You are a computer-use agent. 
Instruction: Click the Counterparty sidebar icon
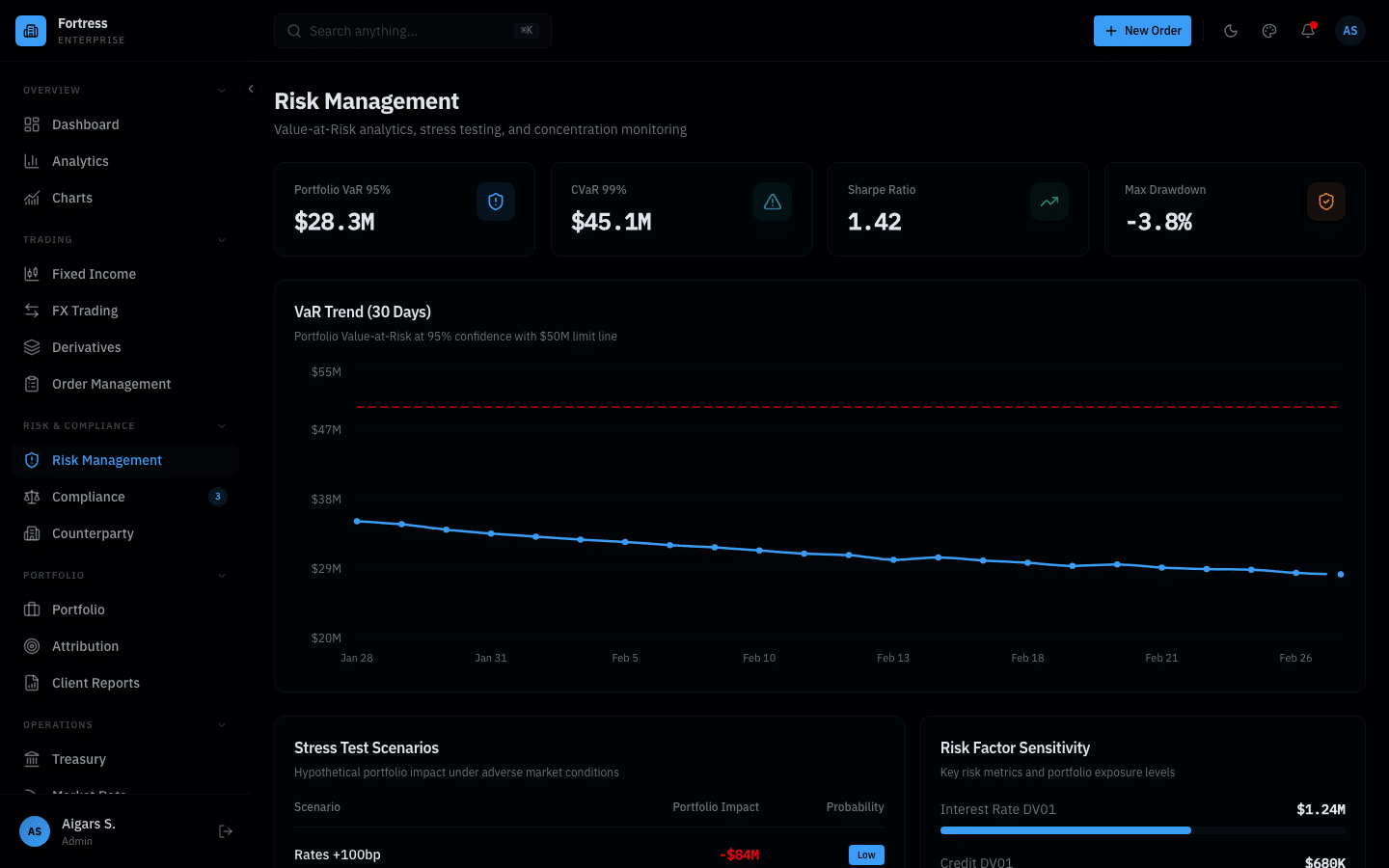33,533
